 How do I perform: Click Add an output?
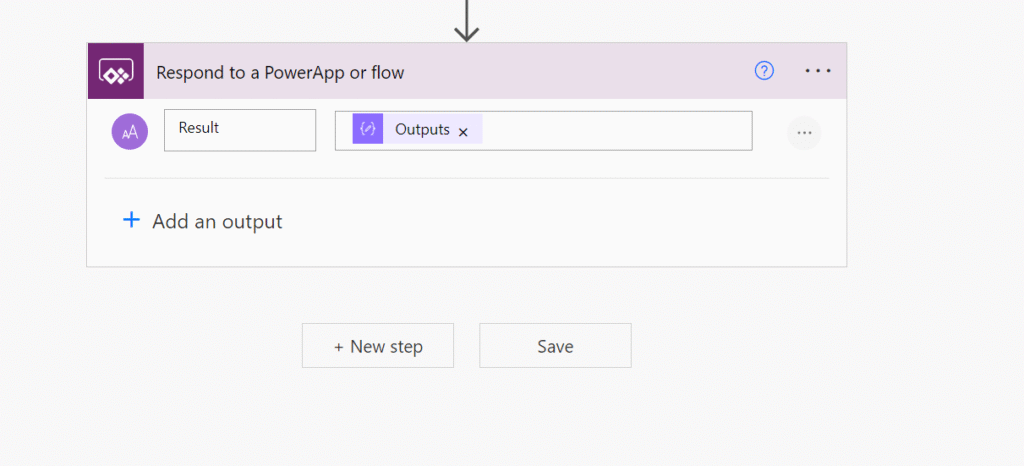point(202,221)
